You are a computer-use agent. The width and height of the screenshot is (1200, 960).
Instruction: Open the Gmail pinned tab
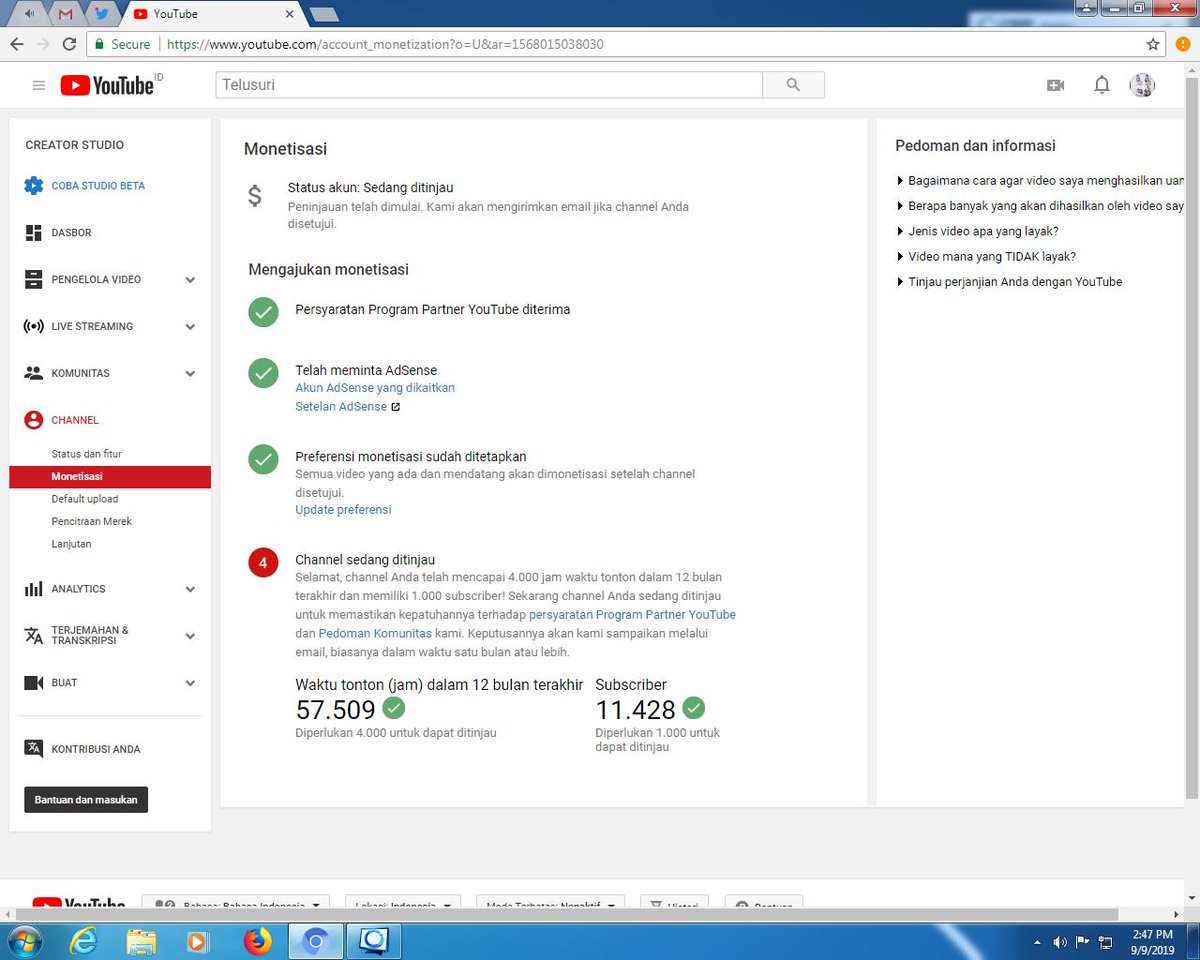[65, 14]
